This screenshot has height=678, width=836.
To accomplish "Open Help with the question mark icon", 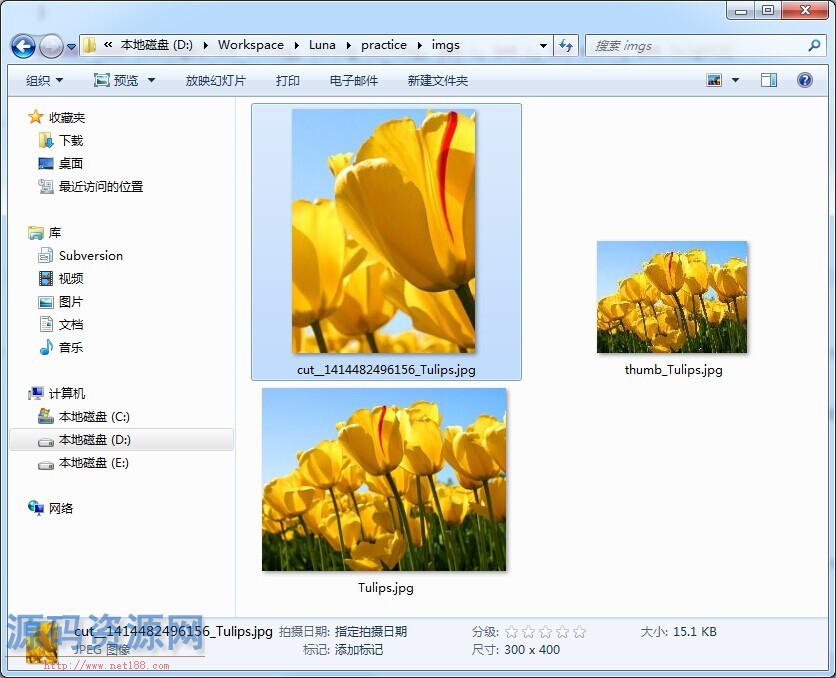I will pyautogui.click(x=805, y=80).
